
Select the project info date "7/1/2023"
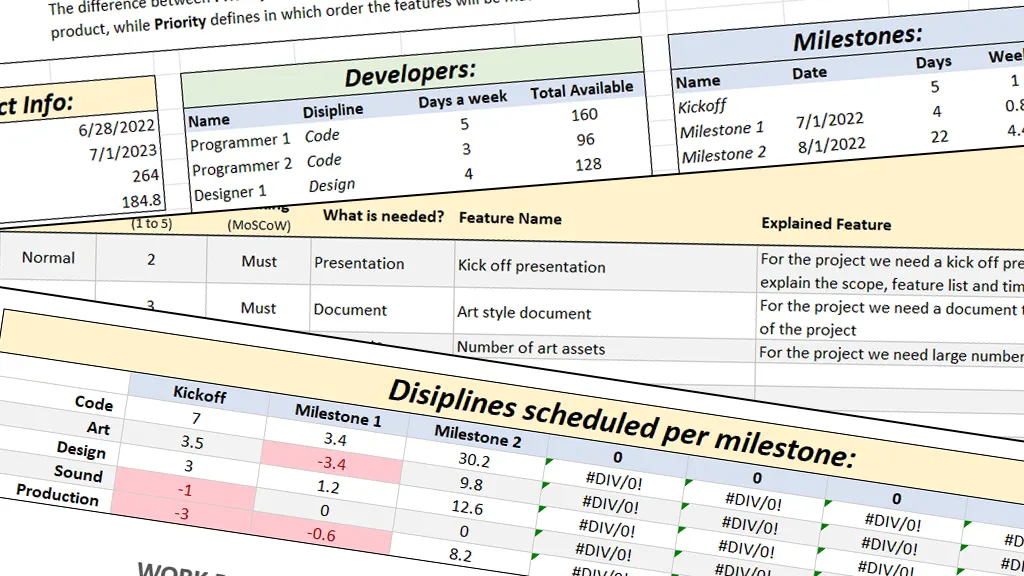(123, 153)
